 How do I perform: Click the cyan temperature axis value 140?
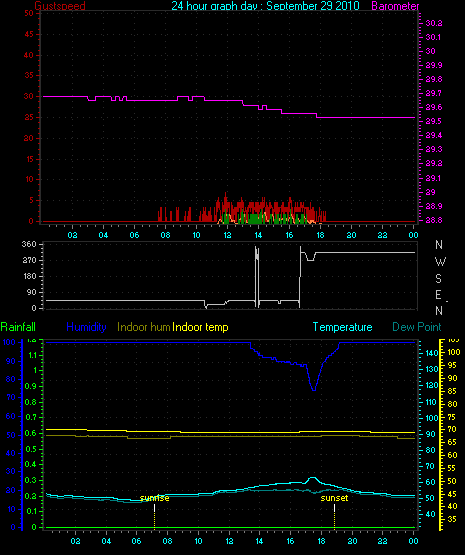tap(432, 353)
